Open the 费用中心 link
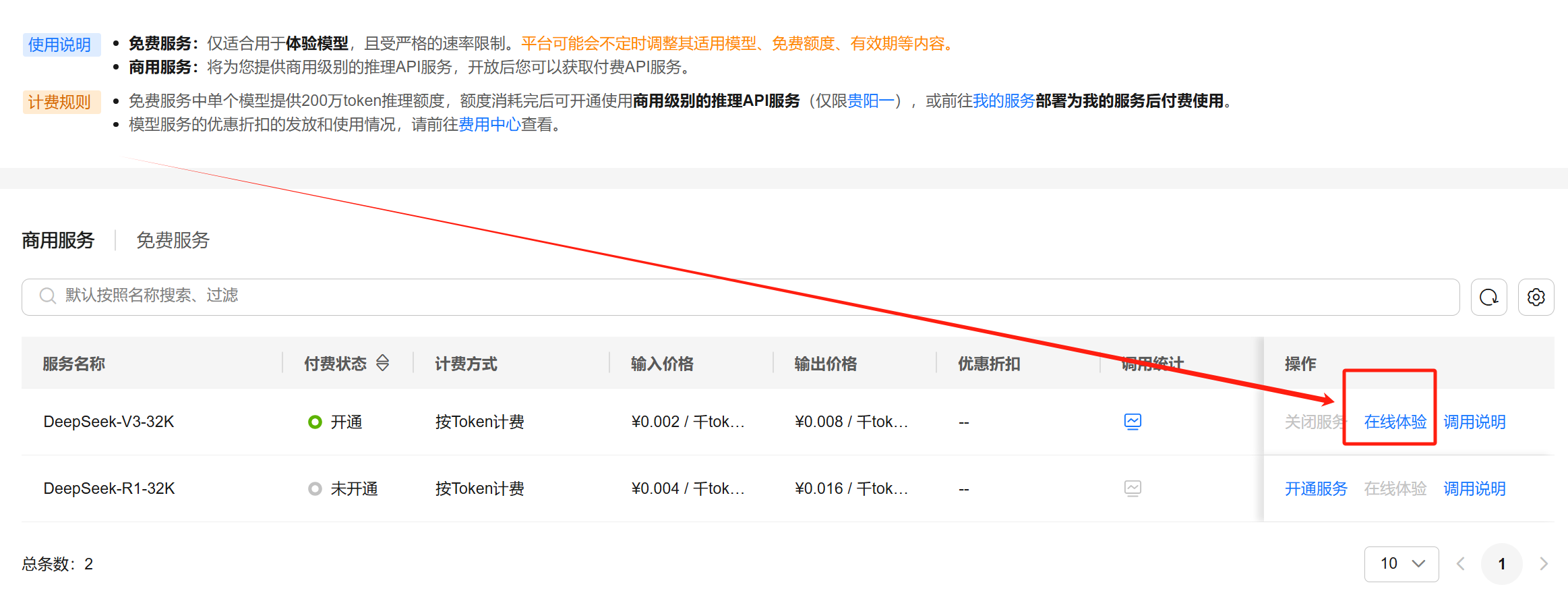The height and width of the screenshot is (591, 1568). pyautogui.click(x=489, y=125)
